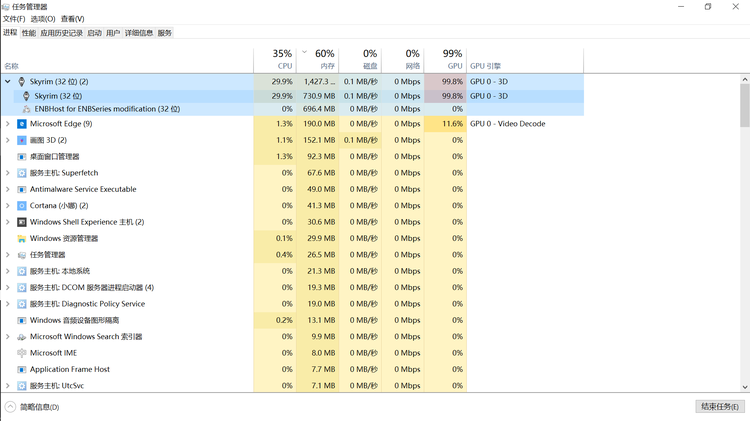Click the 结束任务 button
This screenshot has width=750, height=421.
click(720, 407)
